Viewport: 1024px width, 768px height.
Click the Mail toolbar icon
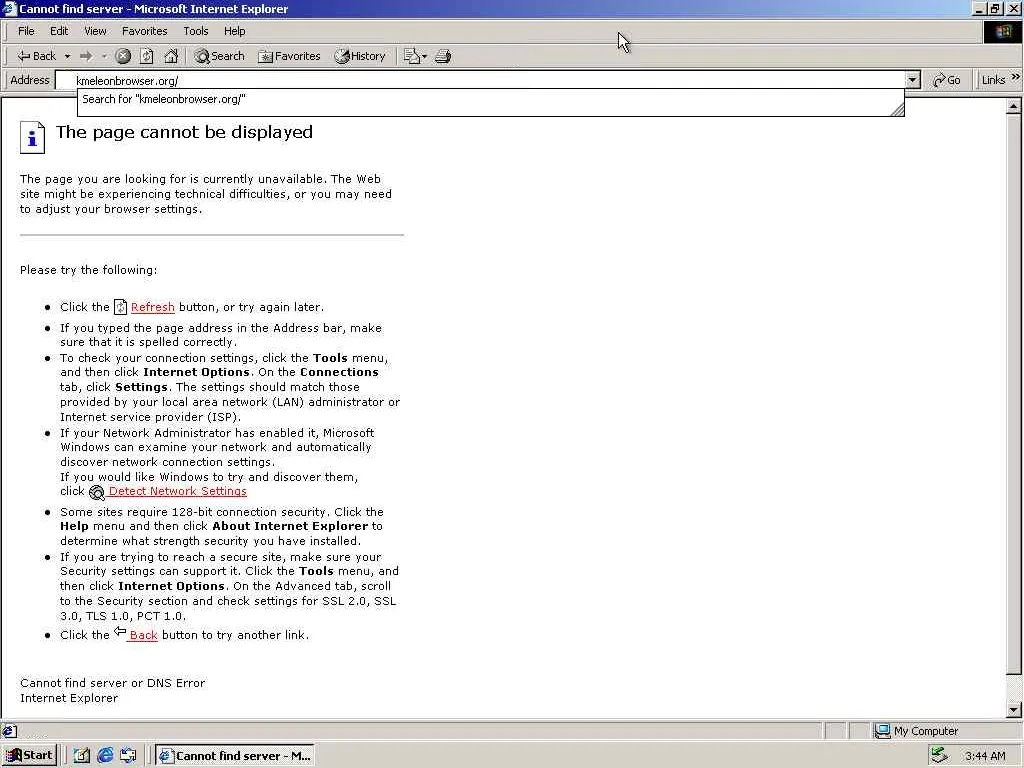[411, 56]
